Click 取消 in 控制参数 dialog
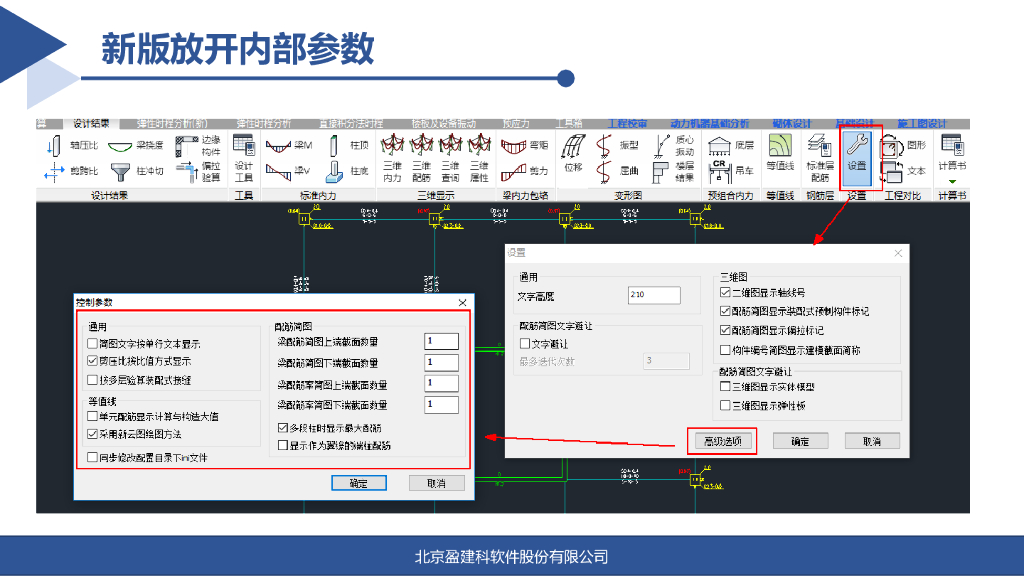The height and width of the screenshot is (576, 1024). [x=436, y=483]
